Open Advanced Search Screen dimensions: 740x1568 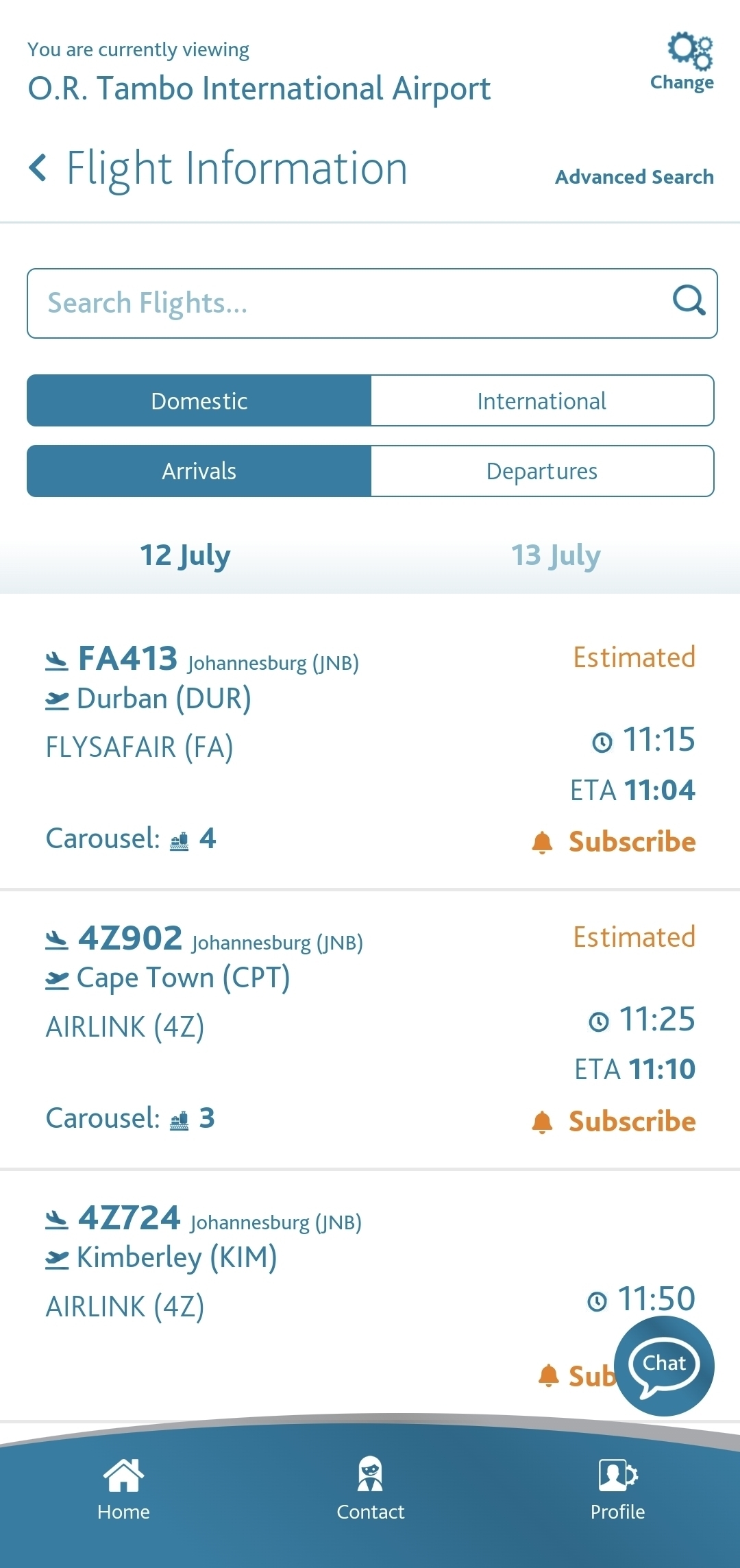[634, 177]
